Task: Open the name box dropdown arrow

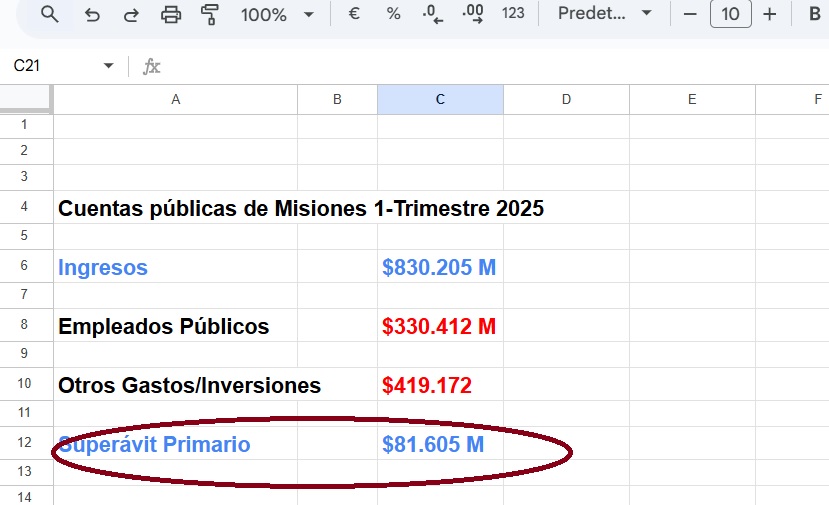Action: (109, 66)
